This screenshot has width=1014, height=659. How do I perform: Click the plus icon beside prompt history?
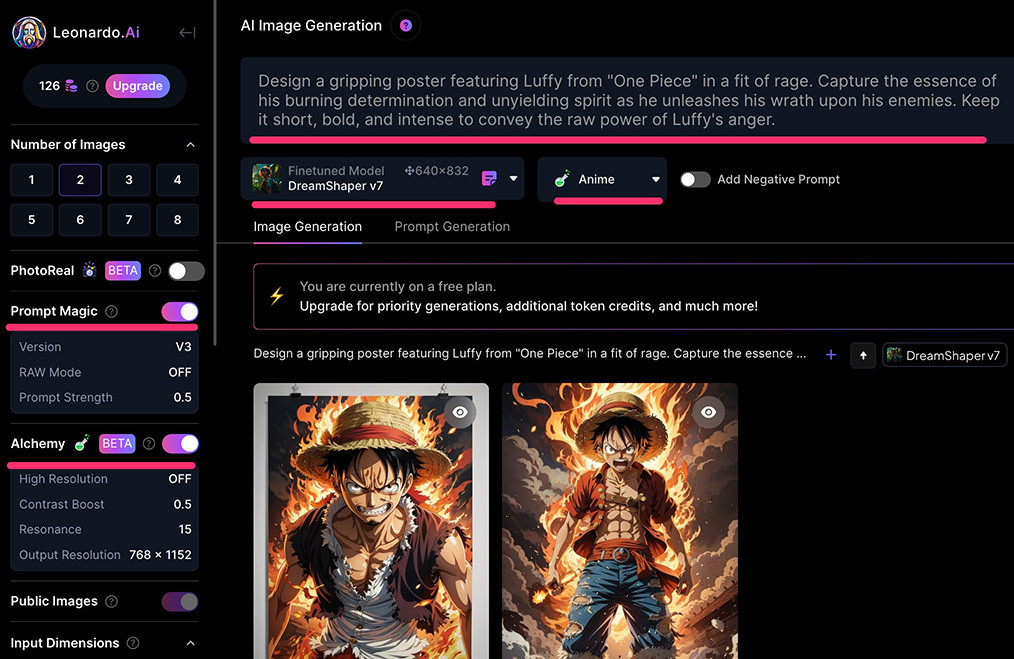[x=831, y=354]
